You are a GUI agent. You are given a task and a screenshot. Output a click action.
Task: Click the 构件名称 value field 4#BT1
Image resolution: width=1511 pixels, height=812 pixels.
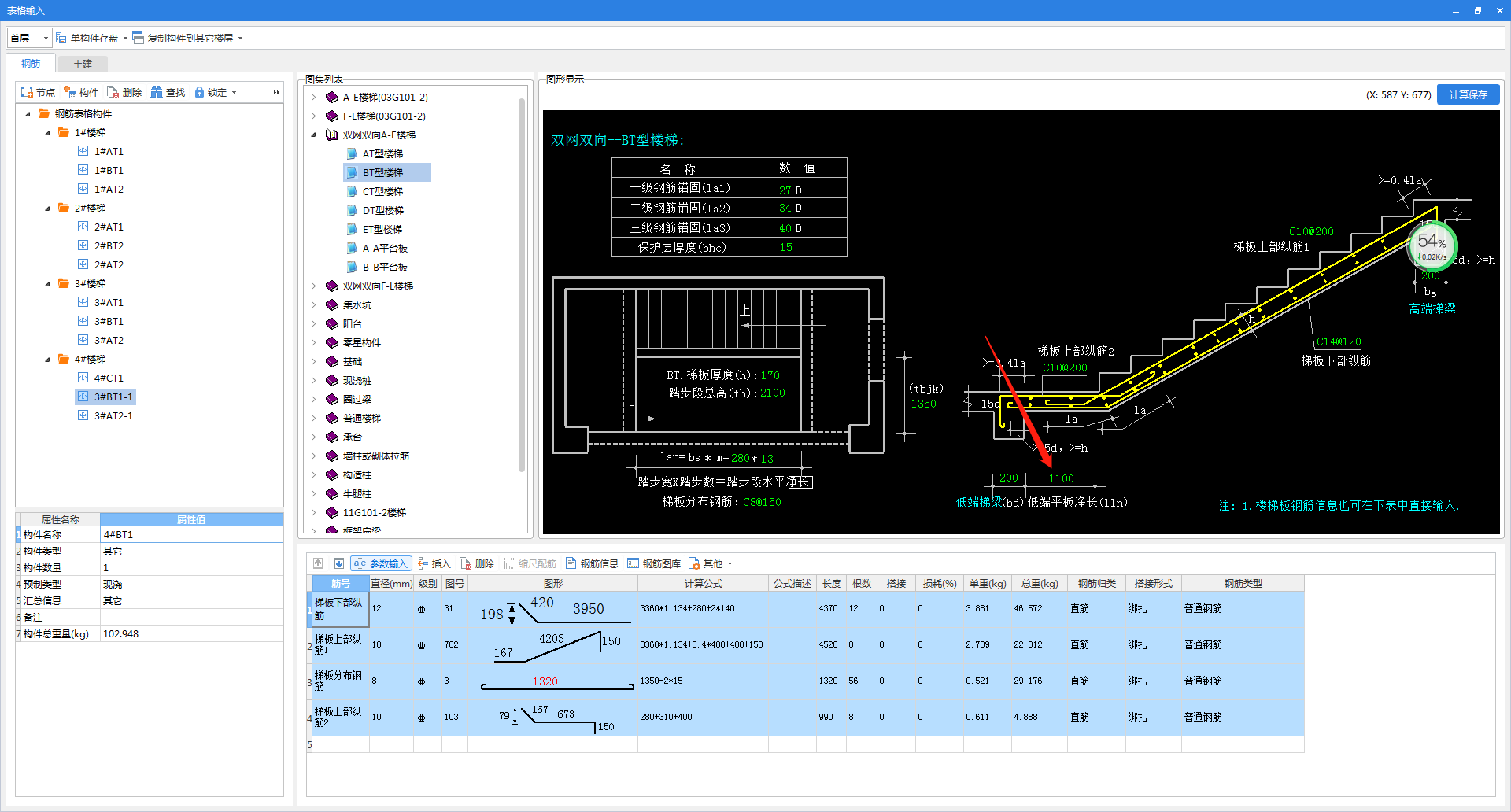click(x=191, y=534)
